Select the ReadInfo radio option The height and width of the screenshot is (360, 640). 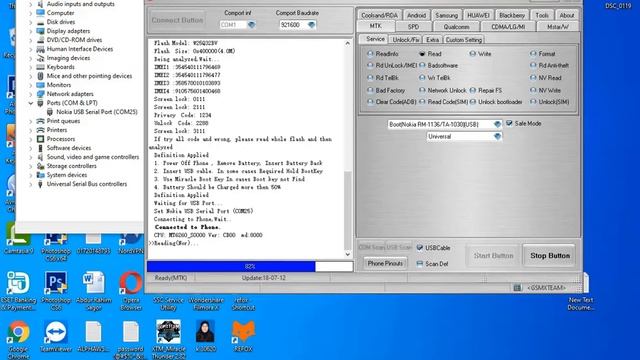(x=370, y=53)
